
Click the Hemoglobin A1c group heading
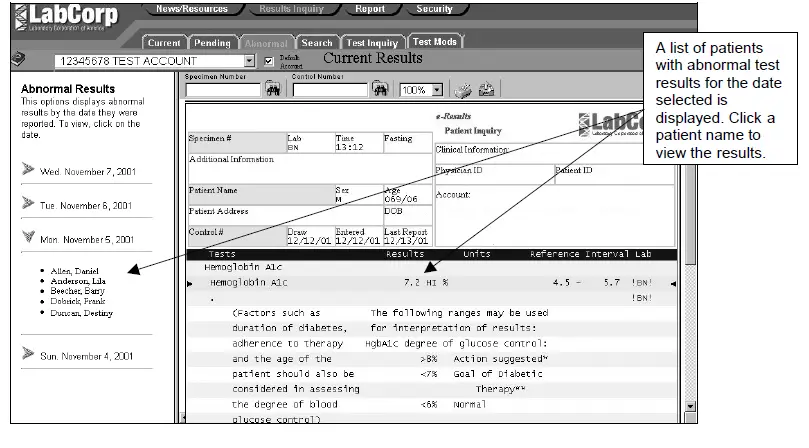click(243, 267)
